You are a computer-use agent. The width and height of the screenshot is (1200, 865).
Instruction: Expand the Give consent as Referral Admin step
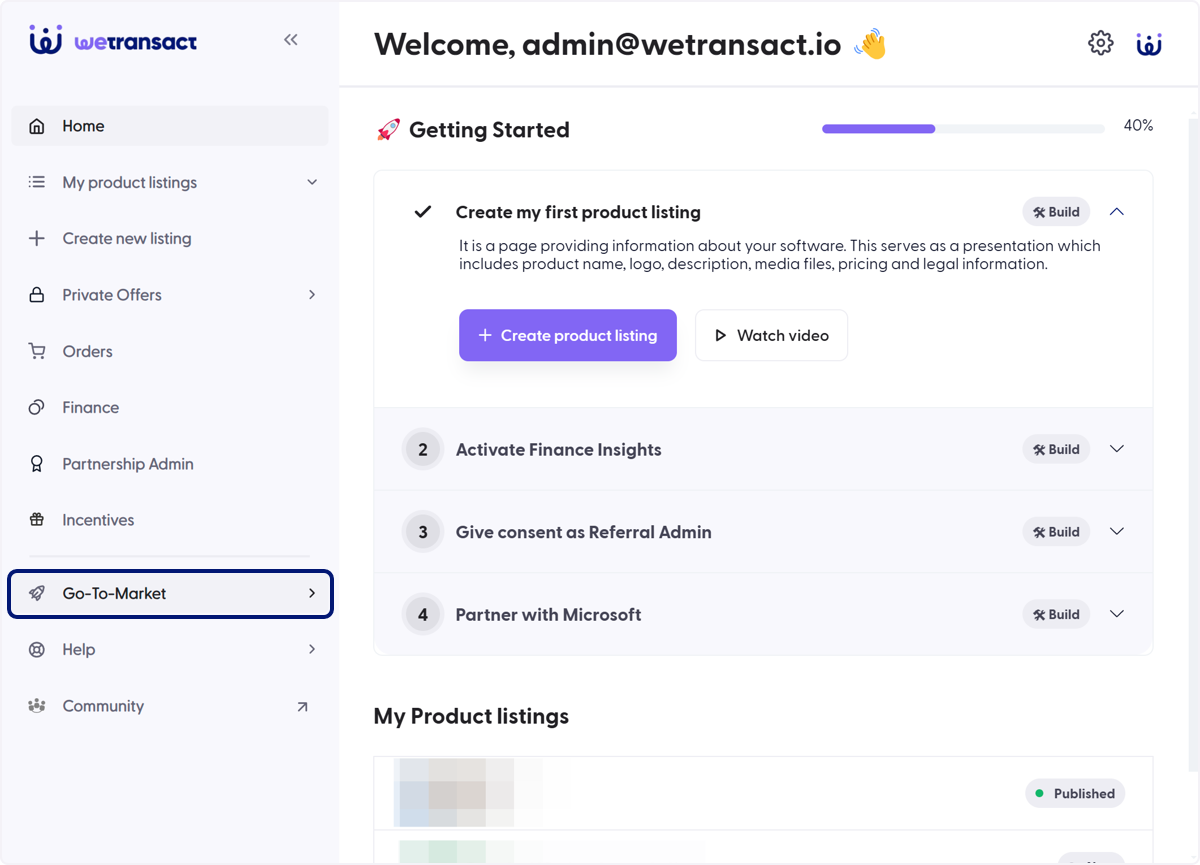(x=1117, y=532)
